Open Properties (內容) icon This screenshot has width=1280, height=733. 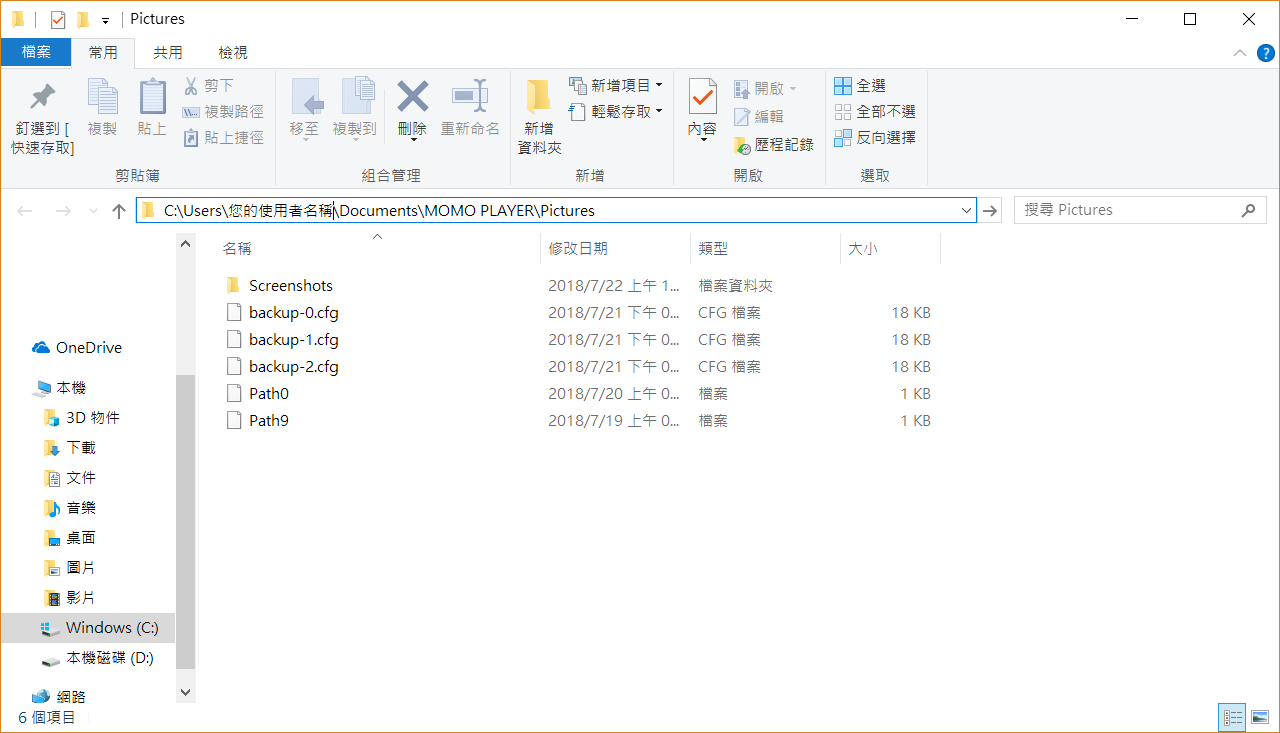click(703, 98)
